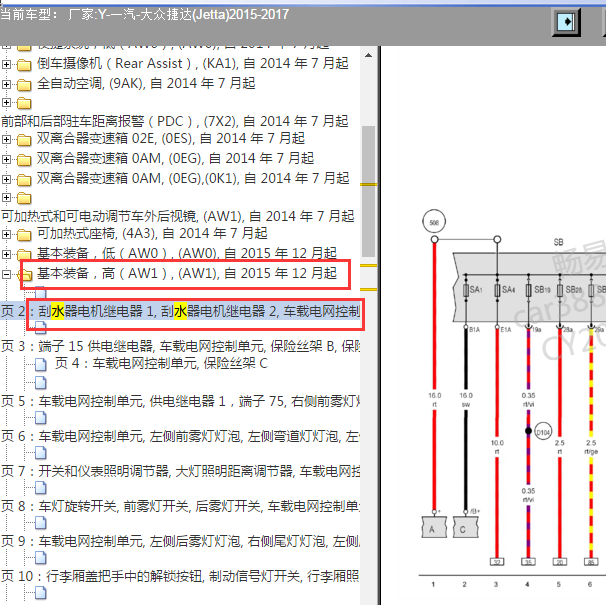Image resolution: width=606 pixels, height=605 pixels.
Task: Open 页 5: 车载电网控制单元, 供电继电器 1
Action: click(x=180, y=401)
